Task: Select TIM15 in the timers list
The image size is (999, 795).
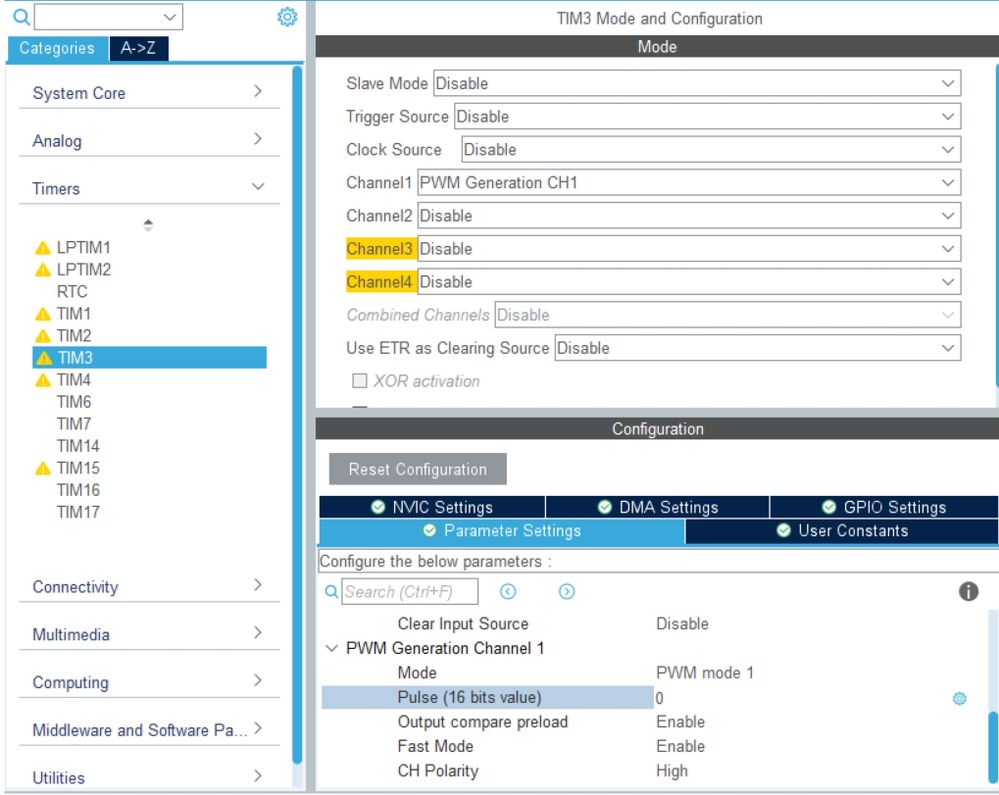Action: point(78,468)
